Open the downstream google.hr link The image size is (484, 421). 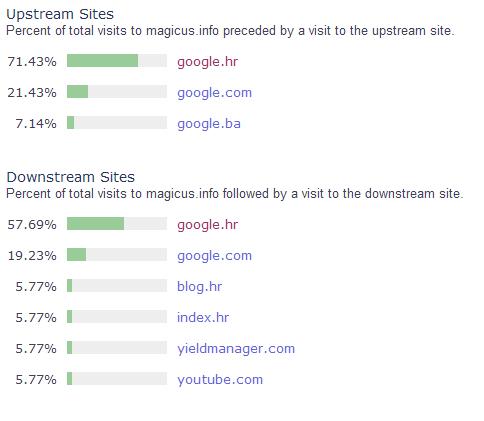[207, 225]
